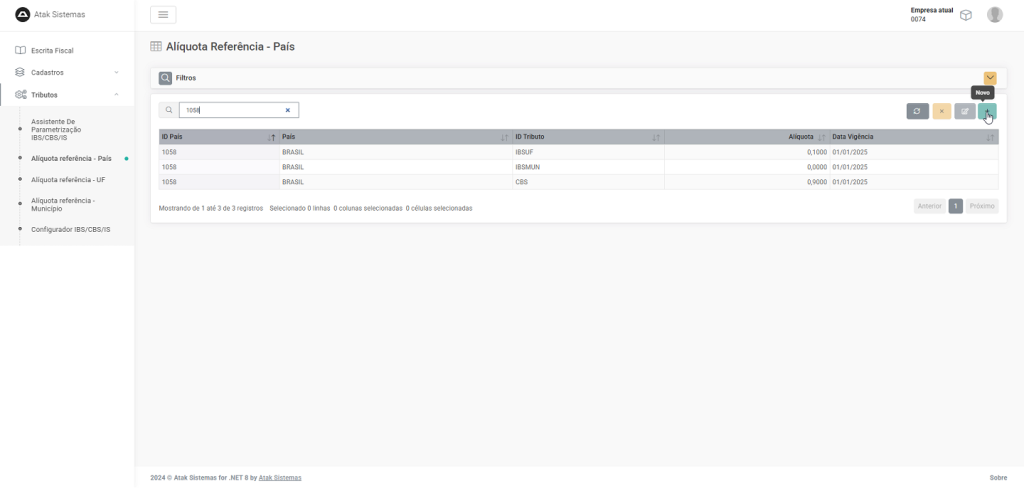Screen dimensions: 1024x491
Task: Toggle the hamburger sidebar menu button
Action: pyautogui.click(x=163, y=14)
